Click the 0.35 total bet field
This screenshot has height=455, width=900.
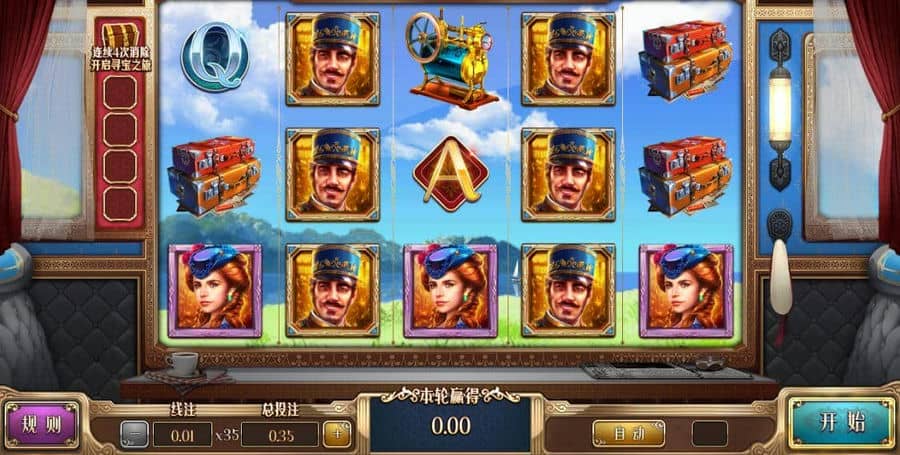280,435
